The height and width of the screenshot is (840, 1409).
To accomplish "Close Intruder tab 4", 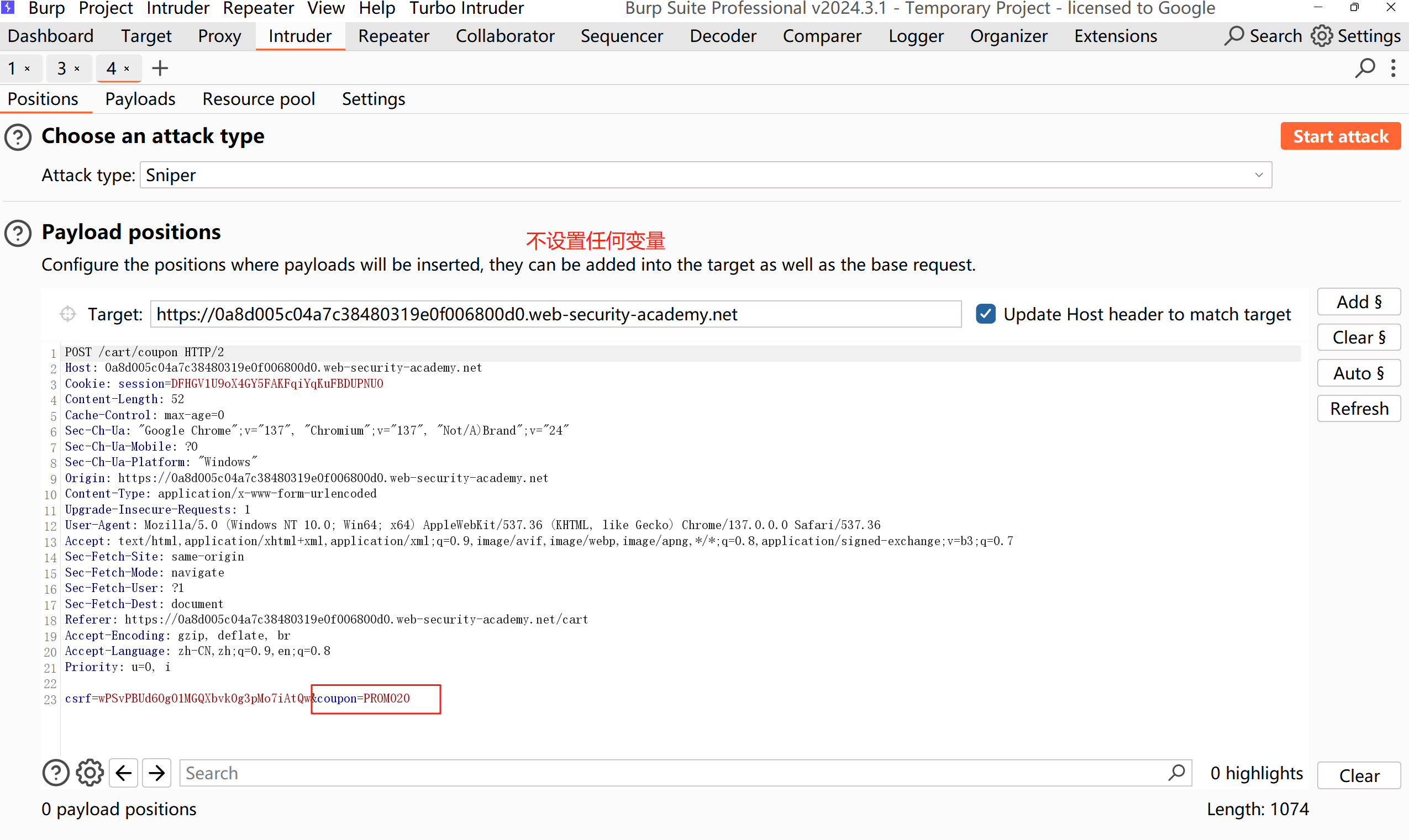I will (x=127, y=69).
